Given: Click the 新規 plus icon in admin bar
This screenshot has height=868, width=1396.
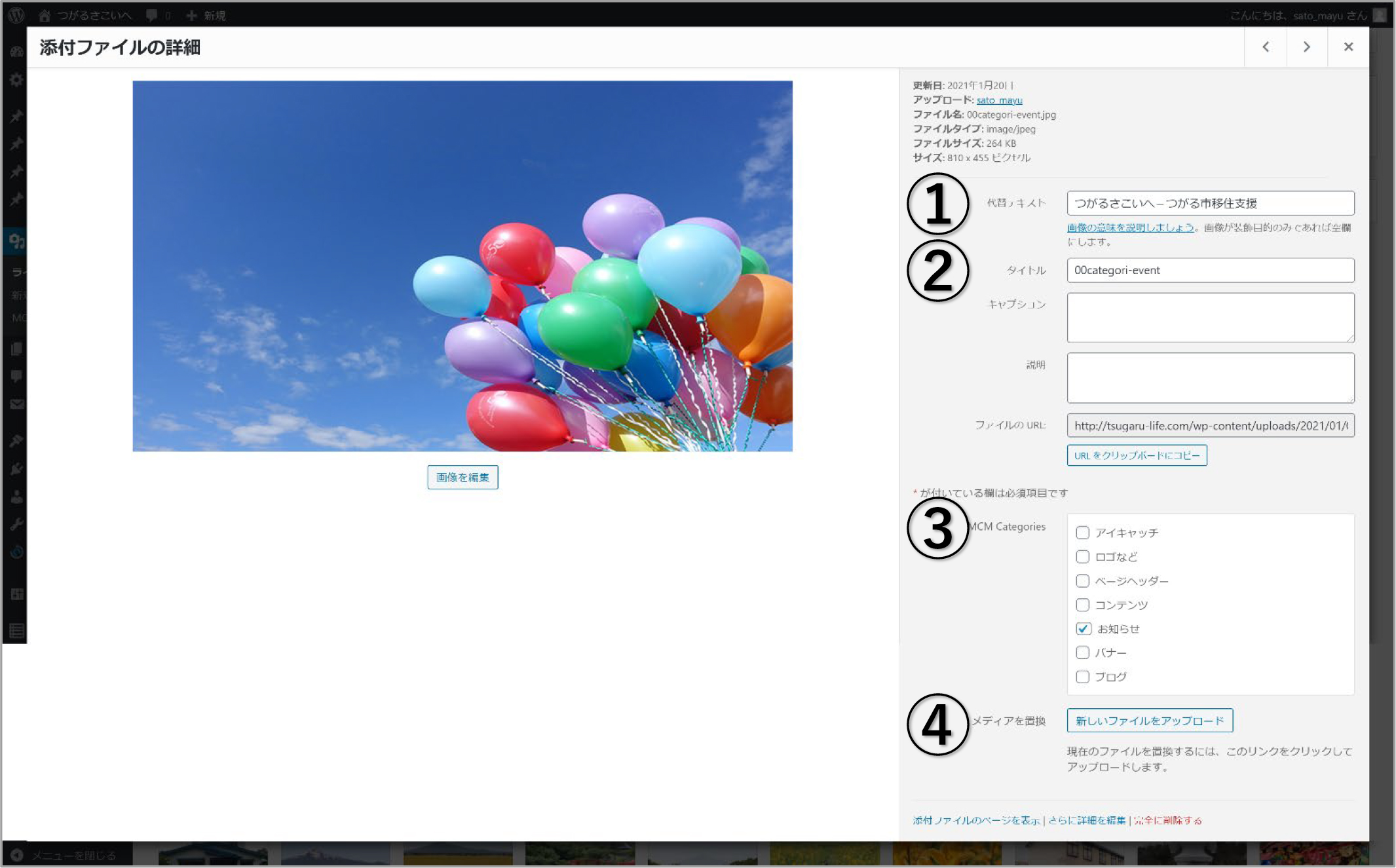Looking at the screenshot, I should click(191, 14).
